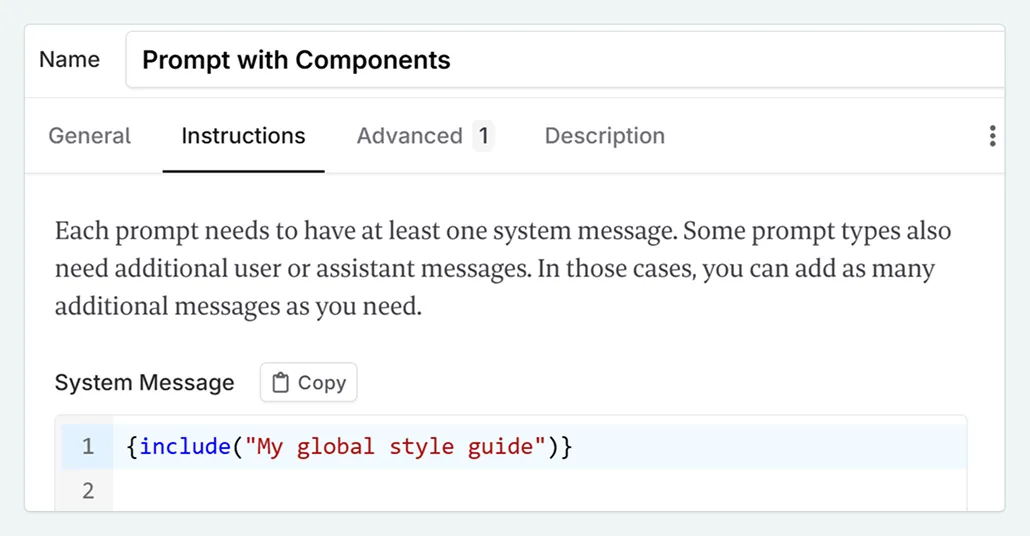Go to the Description tab
Image resolution: width=1030 pixels, height=536 pixels.
point(604,136)
